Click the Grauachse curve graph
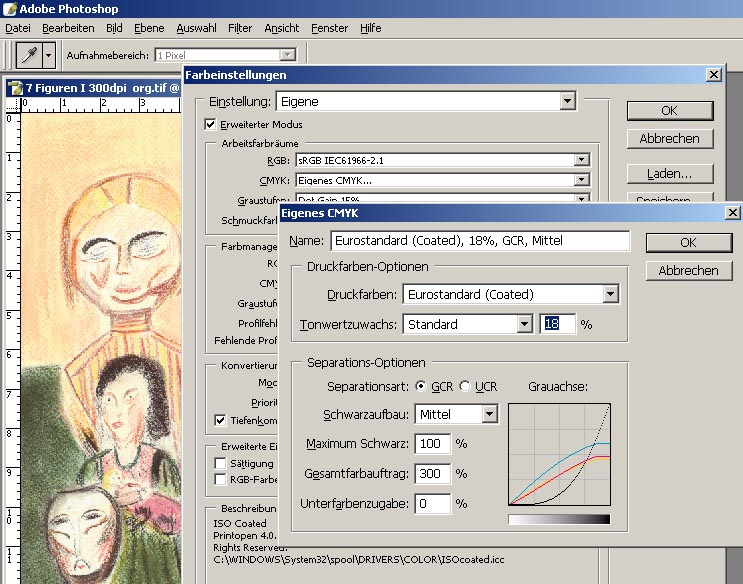This screenshot has width=743, height=584. click(x=559, y=455)
